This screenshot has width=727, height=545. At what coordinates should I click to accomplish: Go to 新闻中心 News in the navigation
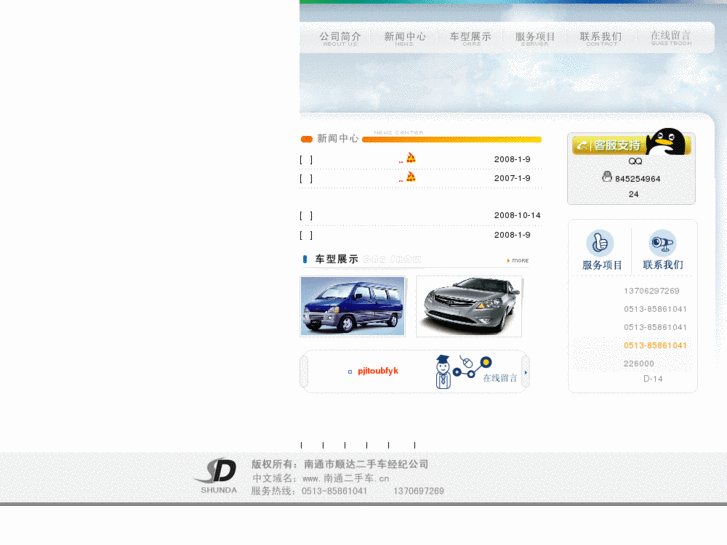coord(405,38)
